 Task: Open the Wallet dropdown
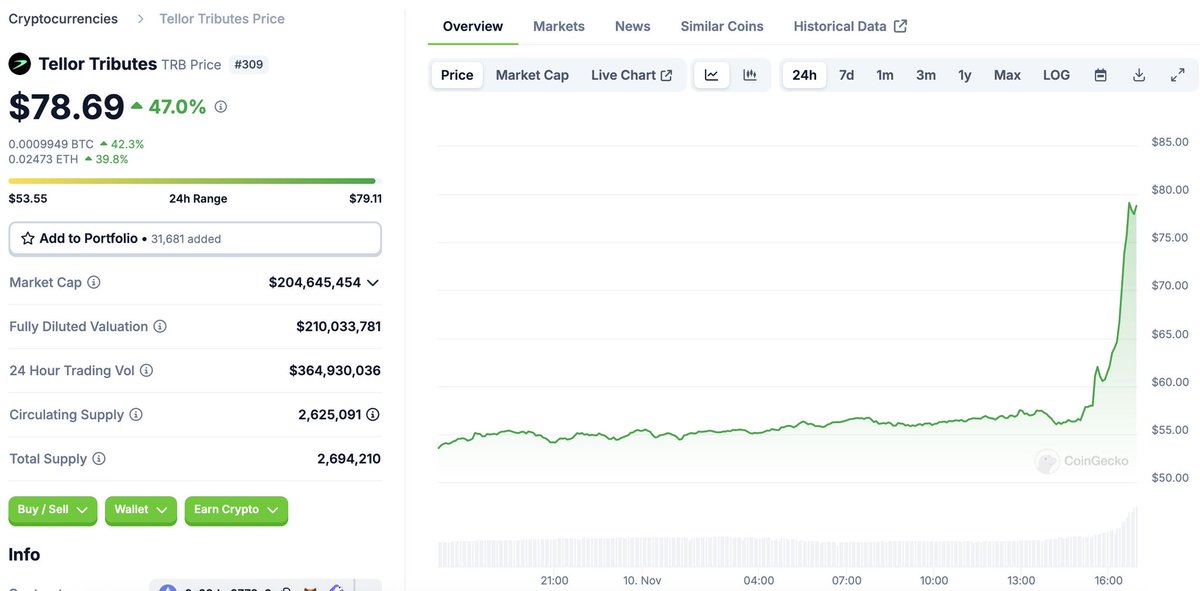(x=141, y=510)
